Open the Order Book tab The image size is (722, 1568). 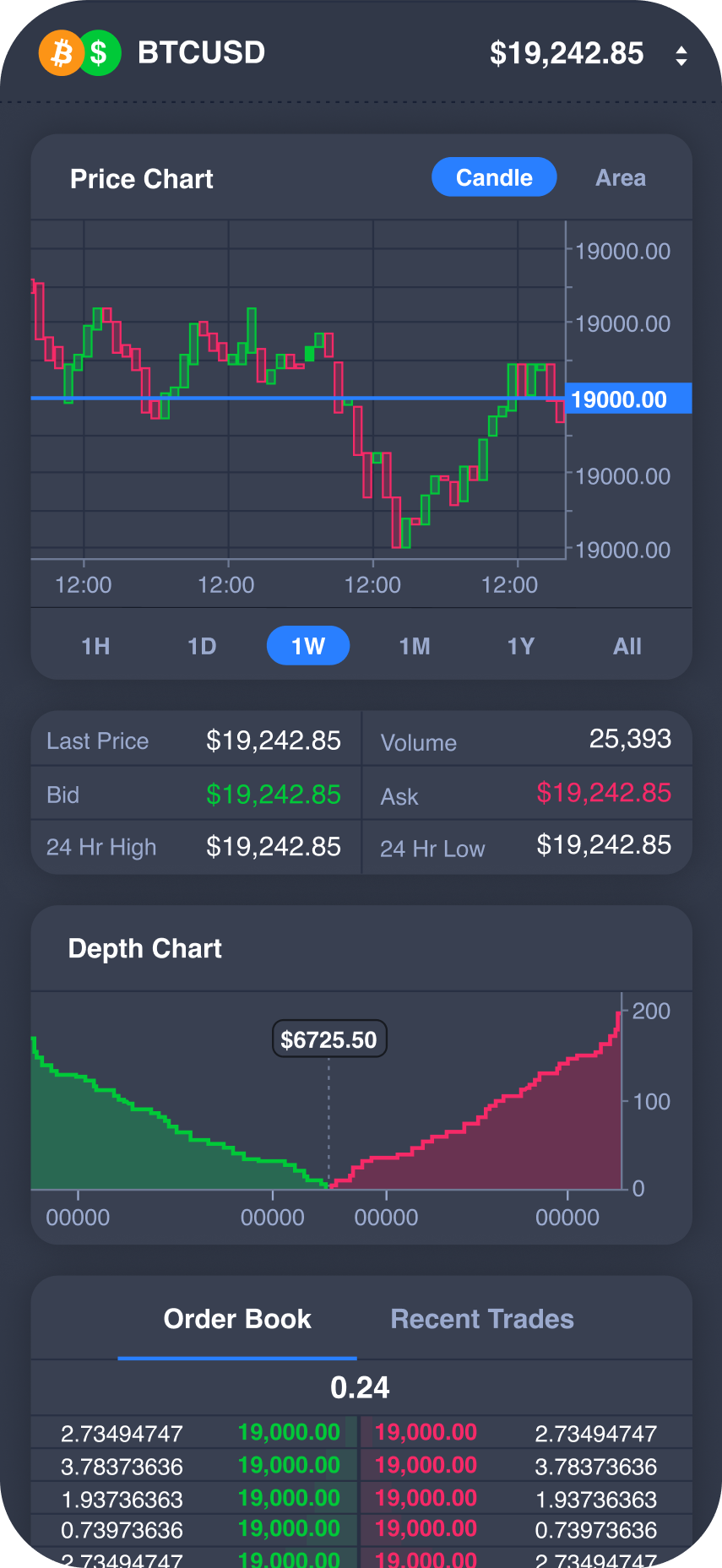[x=237, y=1319]
